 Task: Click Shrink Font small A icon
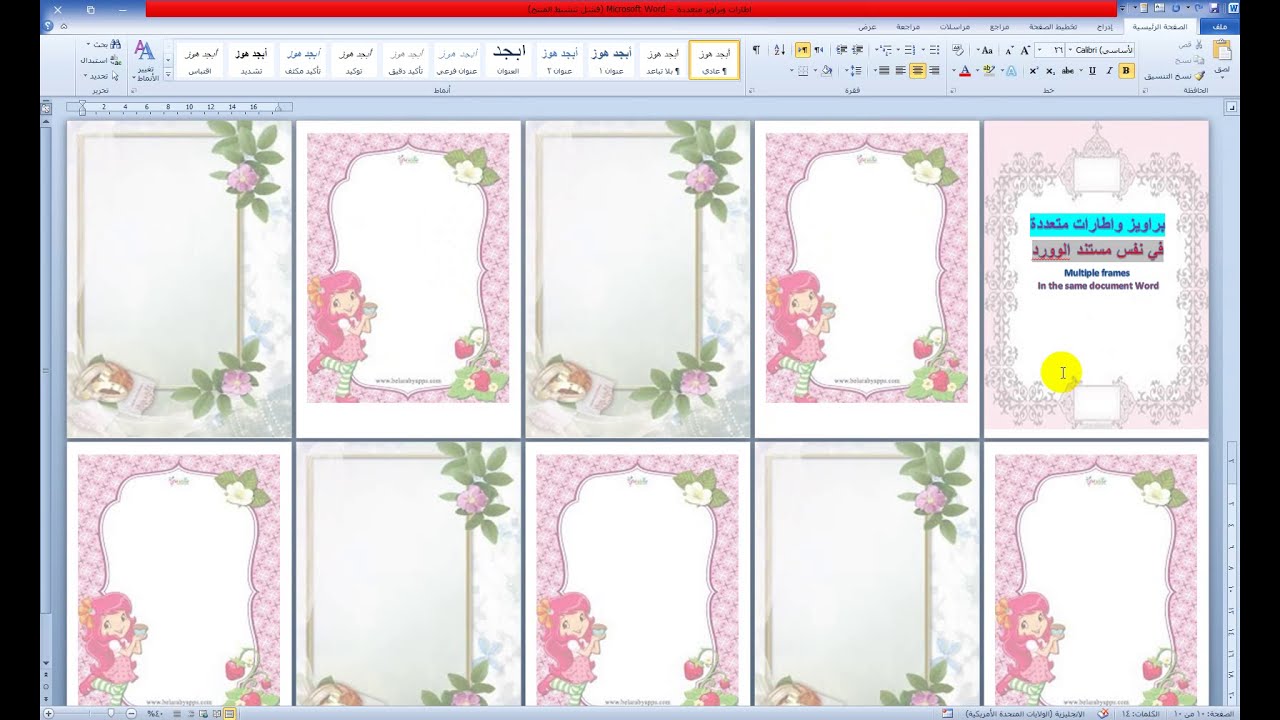1009,49
